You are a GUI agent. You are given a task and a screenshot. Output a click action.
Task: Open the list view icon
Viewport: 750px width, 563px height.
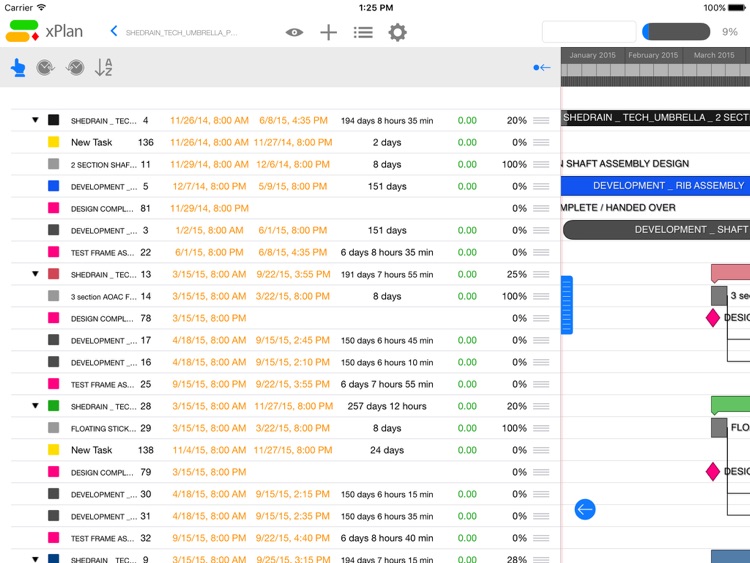(x=363, y=33)
